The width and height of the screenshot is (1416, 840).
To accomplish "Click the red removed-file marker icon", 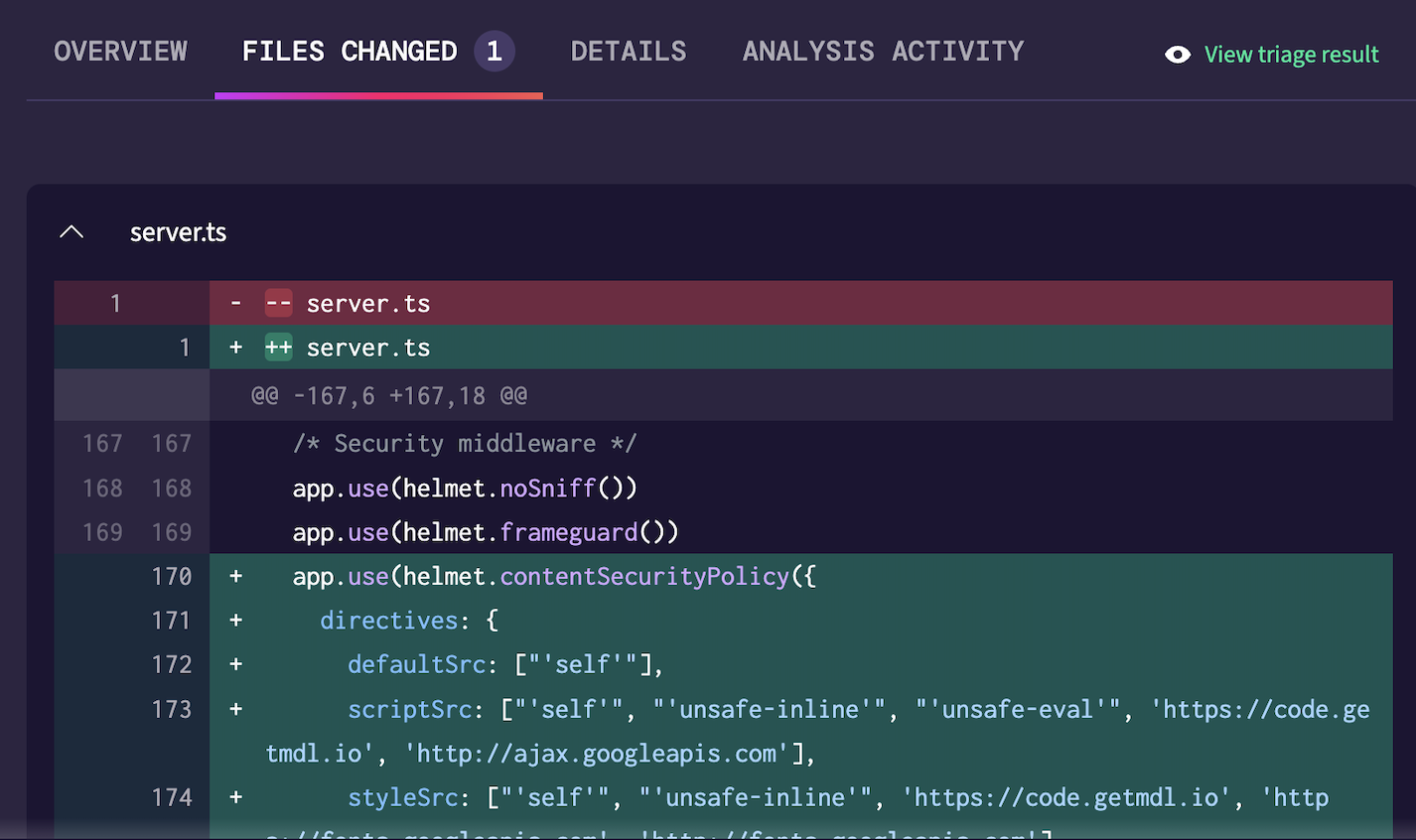I will coord(278,303).
